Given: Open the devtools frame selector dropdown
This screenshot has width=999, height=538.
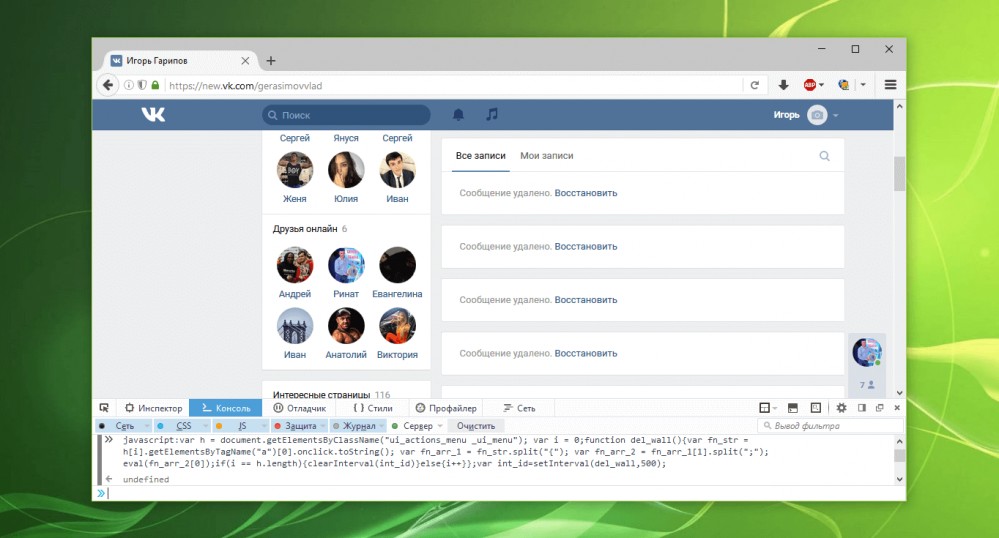Looking at the screenshot, I should pos(768,408).
